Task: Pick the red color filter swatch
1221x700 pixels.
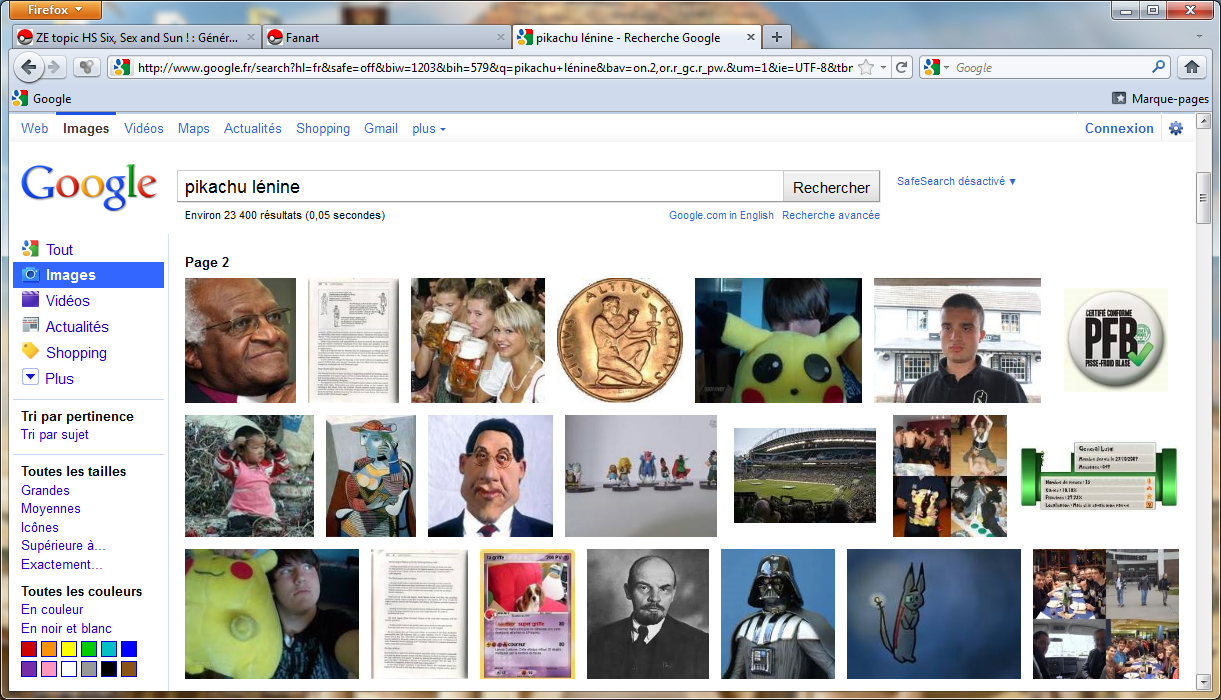Action: (29, 649)
